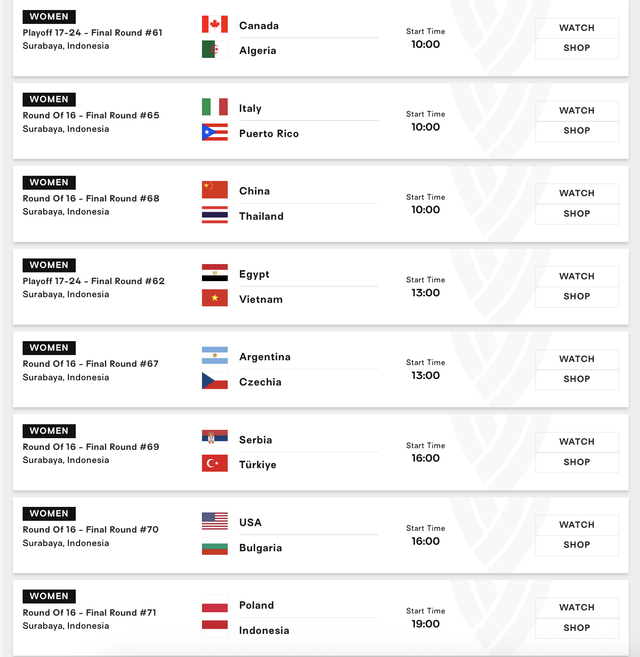Open Round Of 16 Final Round #70 details
Viewport: 640px width, 657px height.
click(91, 530)
